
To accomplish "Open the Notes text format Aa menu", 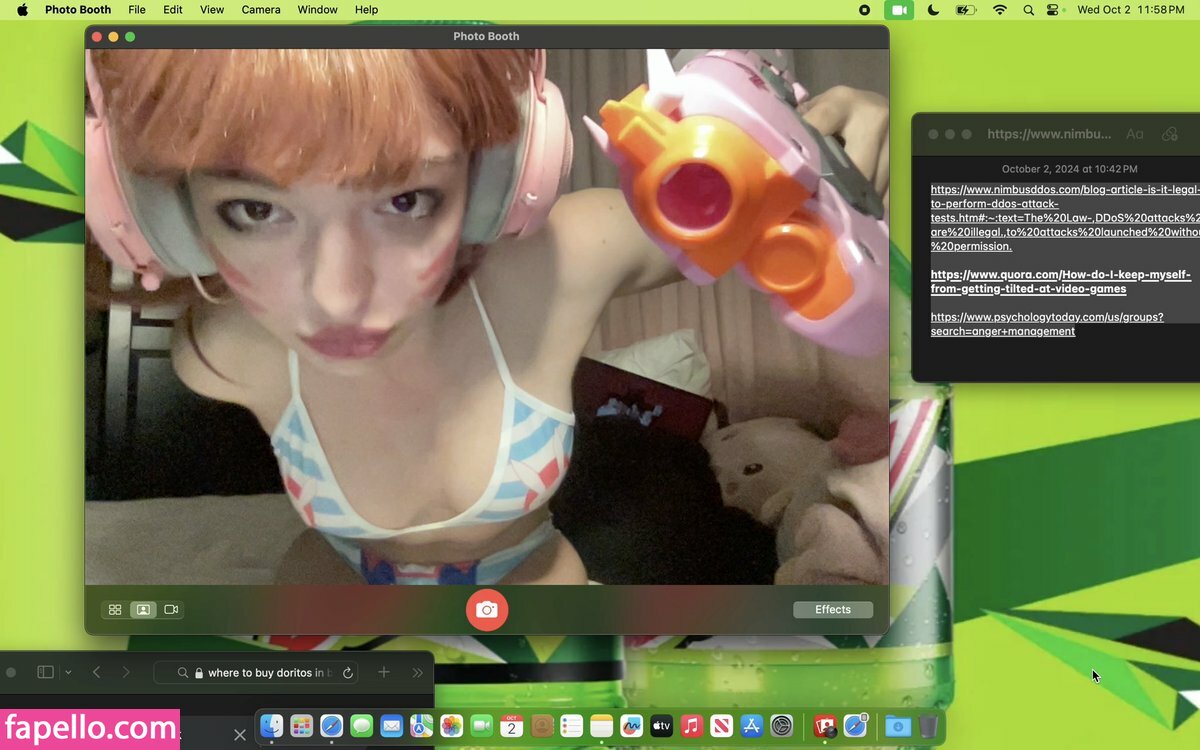I will pyautogui.click(x=1134, y=134).
